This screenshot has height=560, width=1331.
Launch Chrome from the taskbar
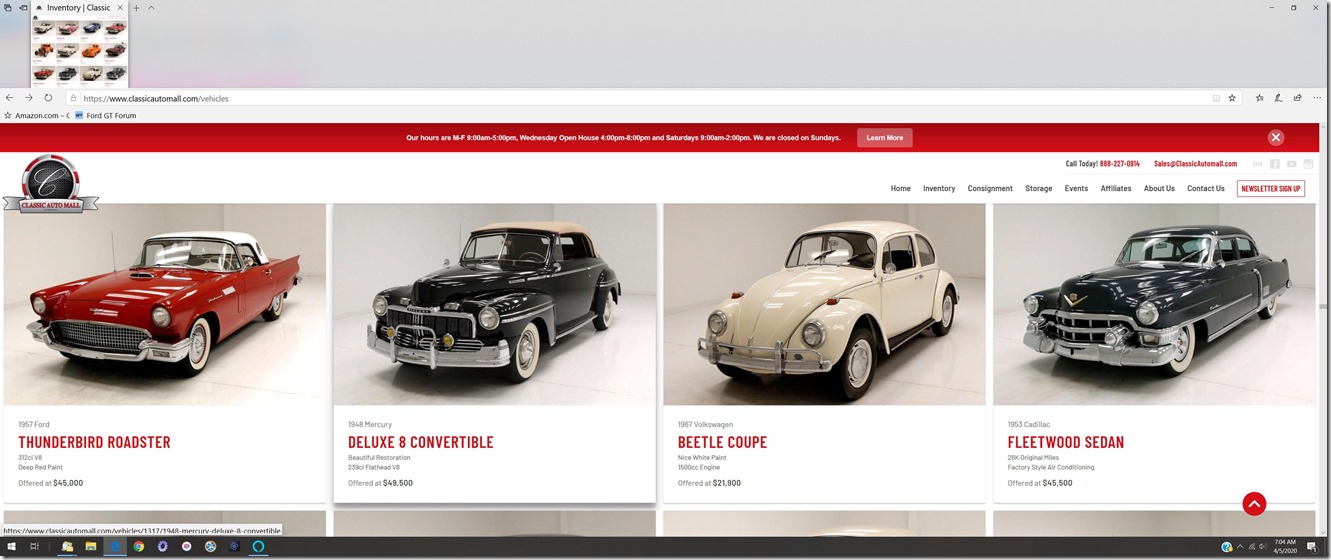(139, 547)
